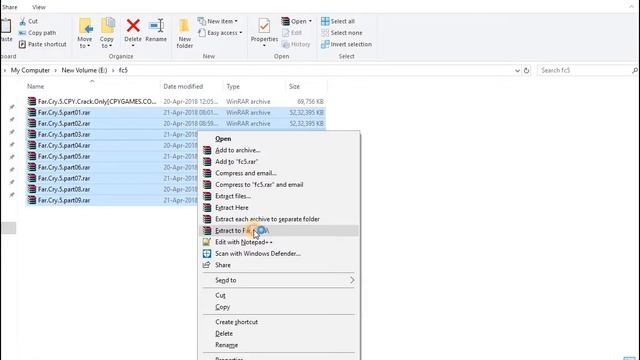
Task: Expand the address bar history dropdown
Action: (517, 70)
